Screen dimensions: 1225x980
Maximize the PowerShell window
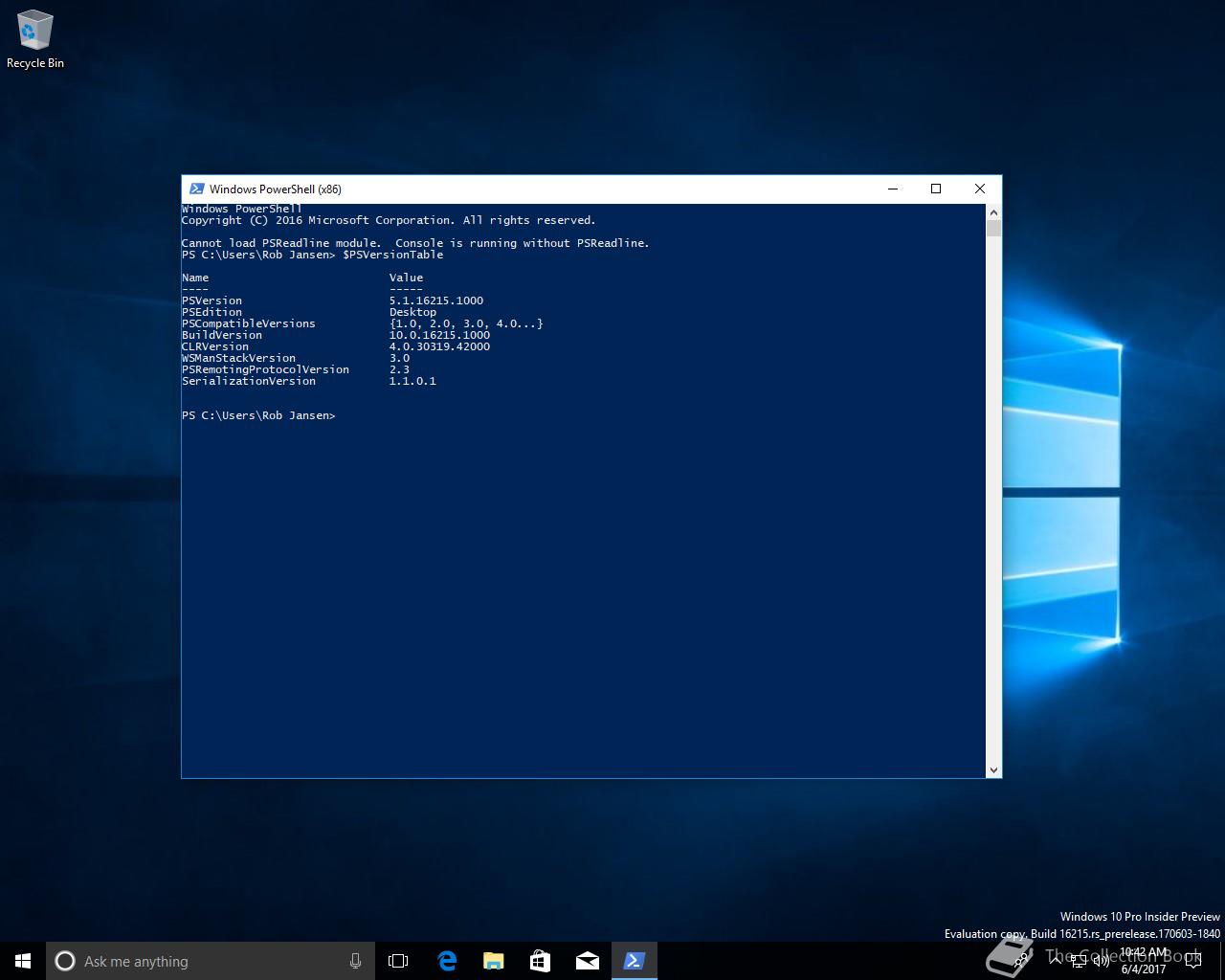coord(936,189)
